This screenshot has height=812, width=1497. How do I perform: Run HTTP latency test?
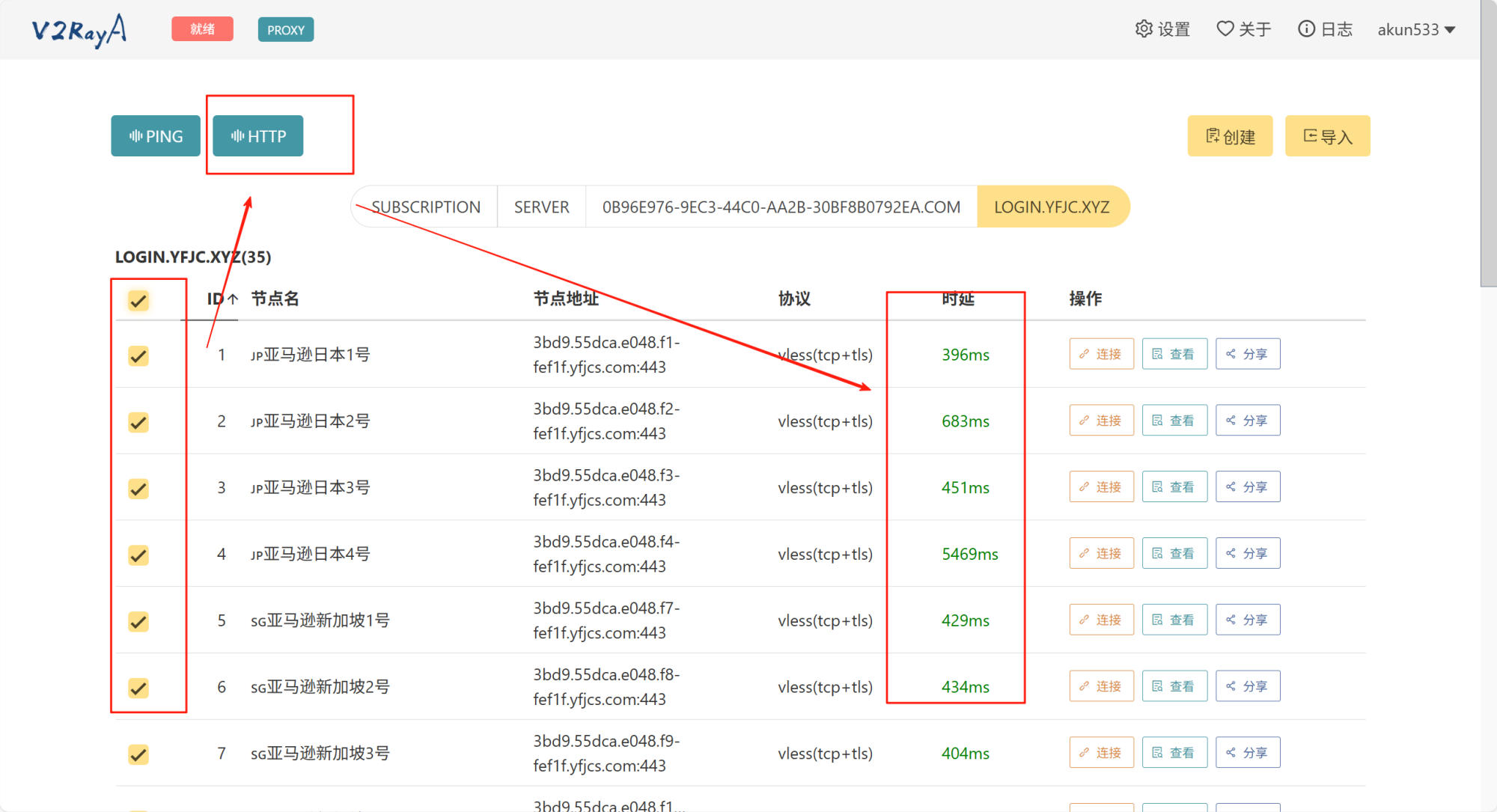[x=258, y=136]
